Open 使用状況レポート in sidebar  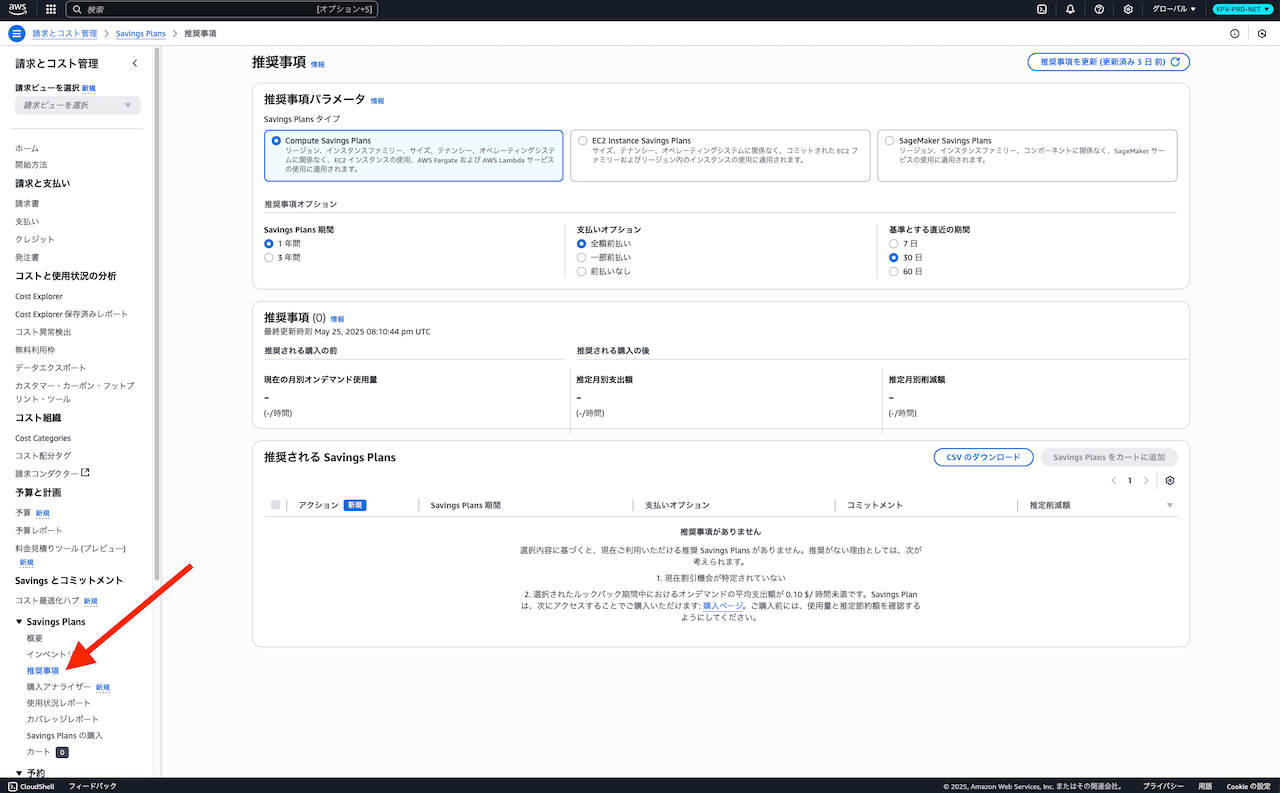(58, 703)
